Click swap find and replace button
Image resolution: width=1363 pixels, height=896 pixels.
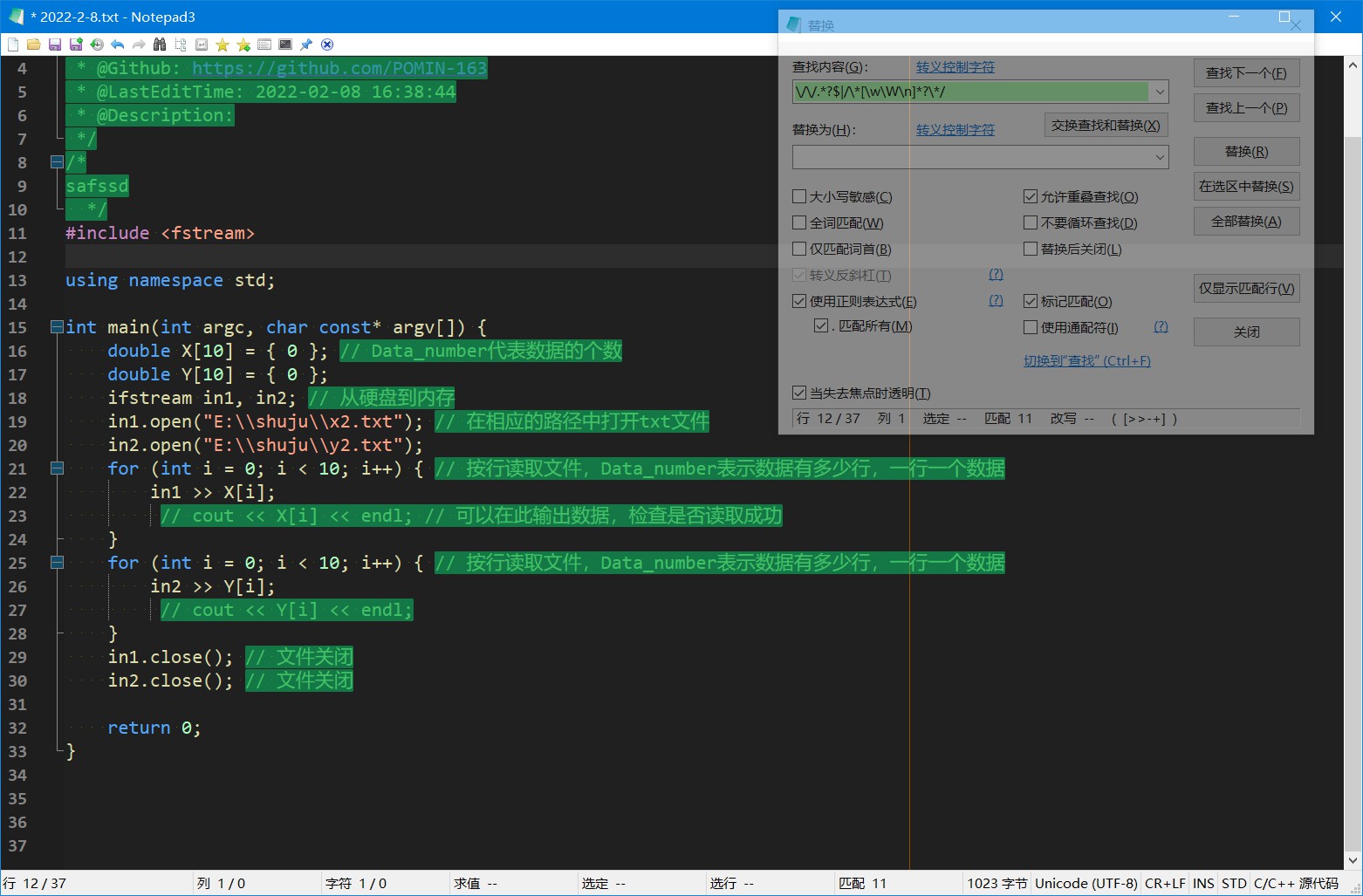pos(1106,126)
